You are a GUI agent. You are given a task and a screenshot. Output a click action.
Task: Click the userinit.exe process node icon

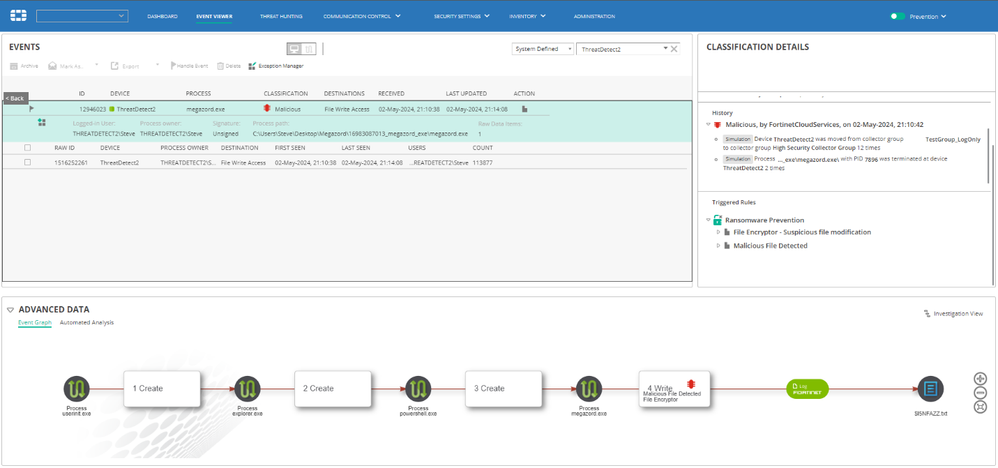78,388
